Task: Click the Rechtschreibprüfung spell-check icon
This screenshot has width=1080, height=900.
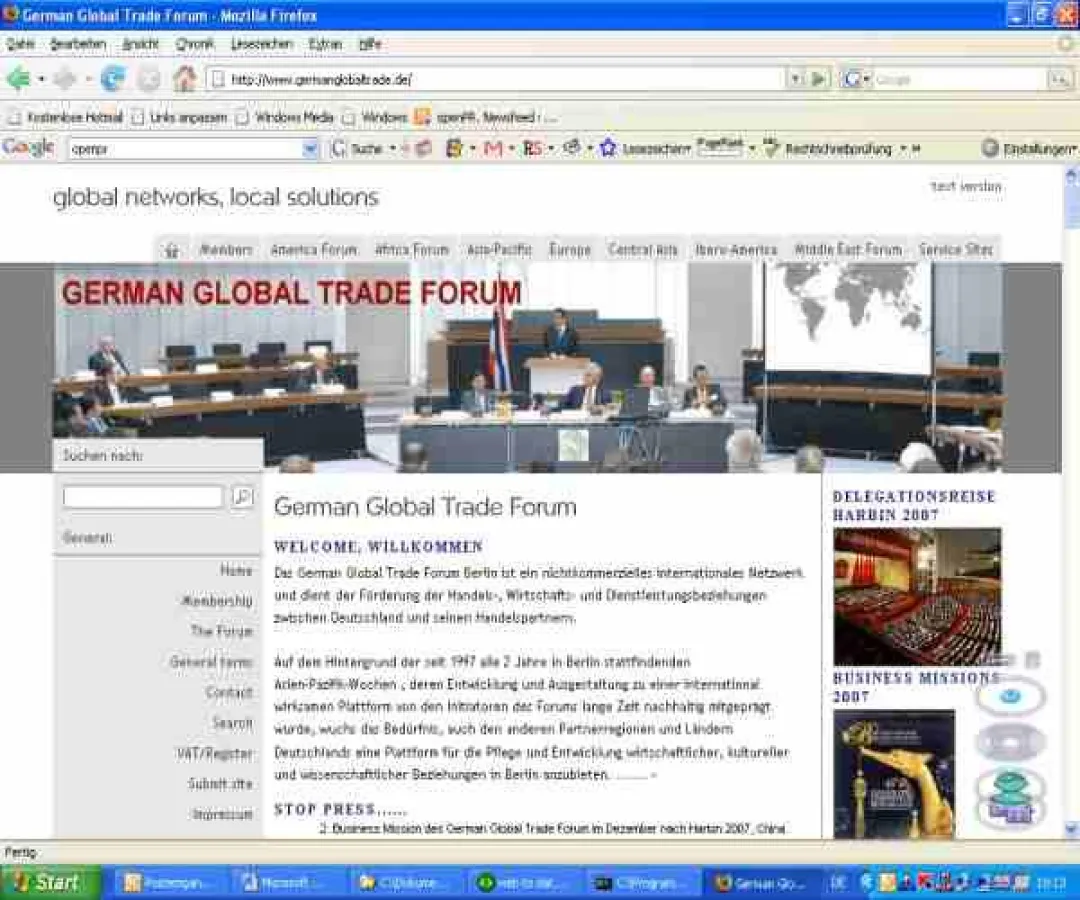Action: [x=770, y=147]
